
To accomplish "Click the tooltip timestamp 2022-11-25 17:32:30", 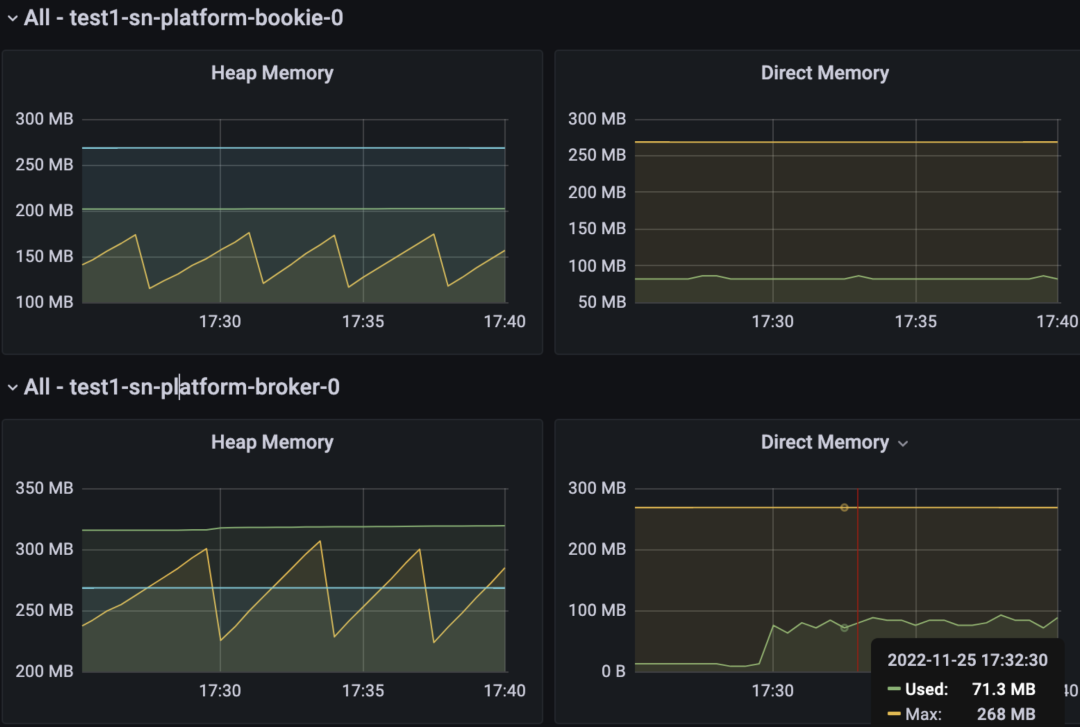I will coord(967,660).
